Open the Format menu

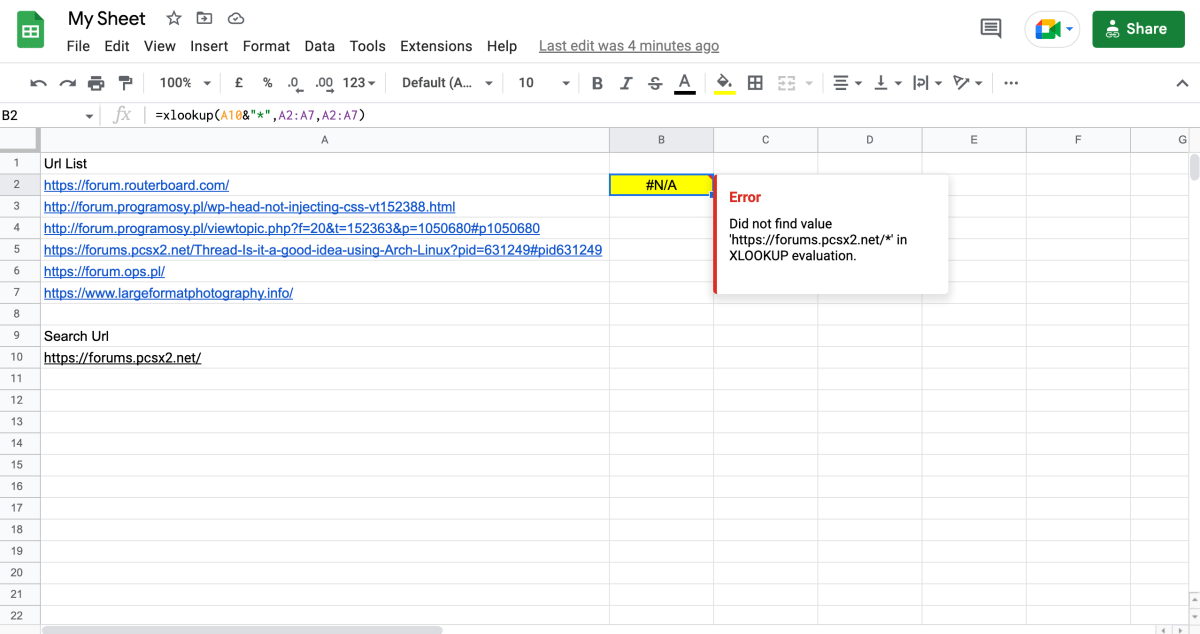(x=266, y=46)
